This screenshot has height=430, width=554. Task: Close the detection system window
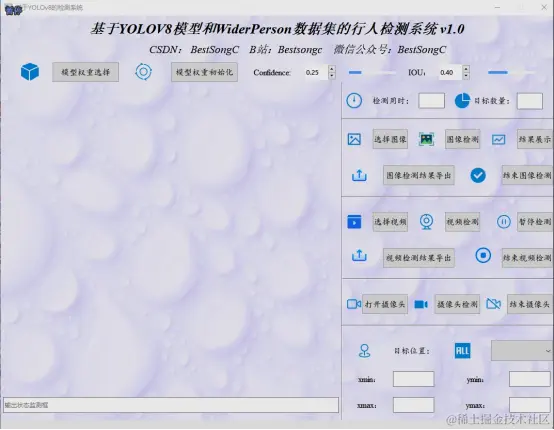coord(544,7)
